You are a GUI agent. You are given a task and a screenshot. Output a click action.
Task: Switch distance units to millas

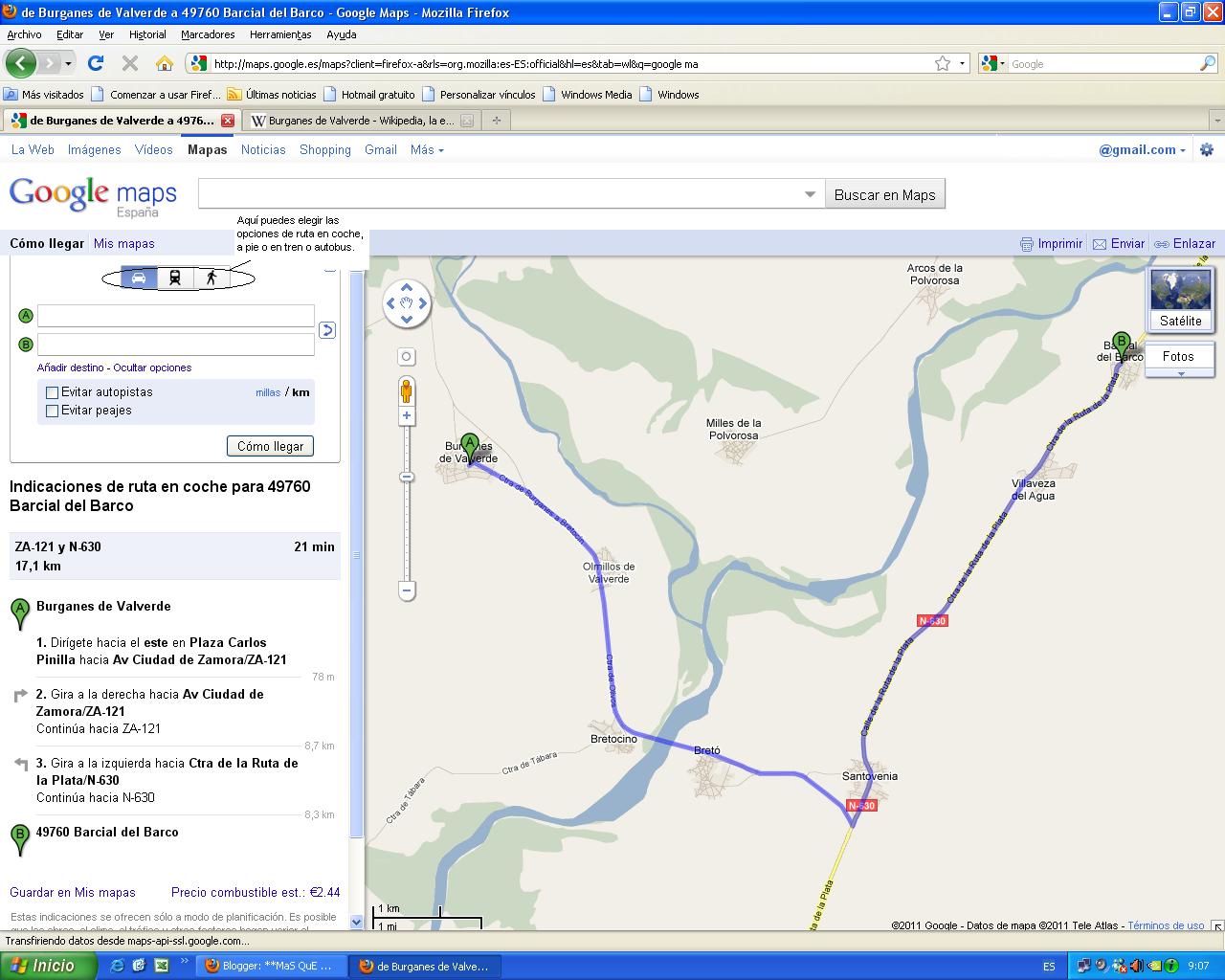(x=267, y=391)
